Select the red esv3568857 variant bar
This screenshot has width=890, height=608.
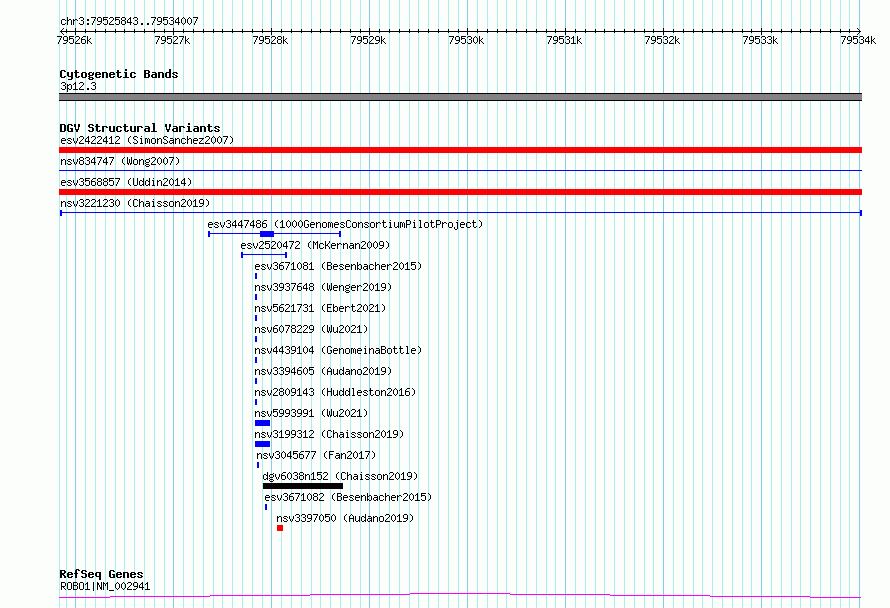(460, 192)
